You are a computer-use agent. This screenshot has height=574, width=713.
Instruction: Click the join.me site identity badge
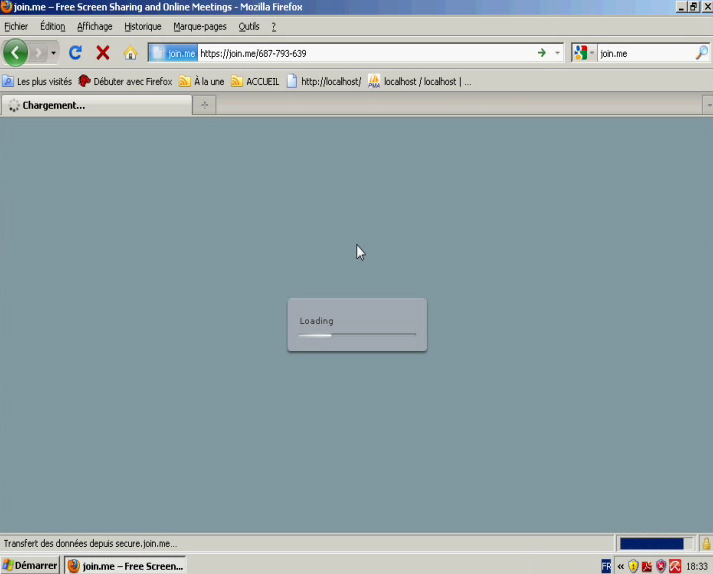click(x=174, y=53)
